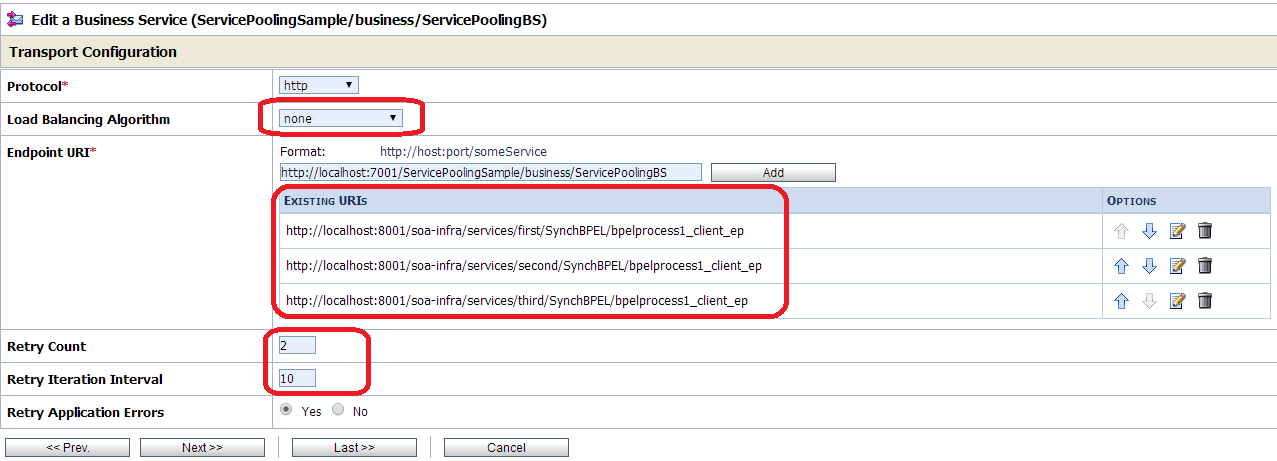The width and height of the screenshot is (1277, 461).
Task: Select No for Retry Application Errors
Action: click(x=338, y=410)
